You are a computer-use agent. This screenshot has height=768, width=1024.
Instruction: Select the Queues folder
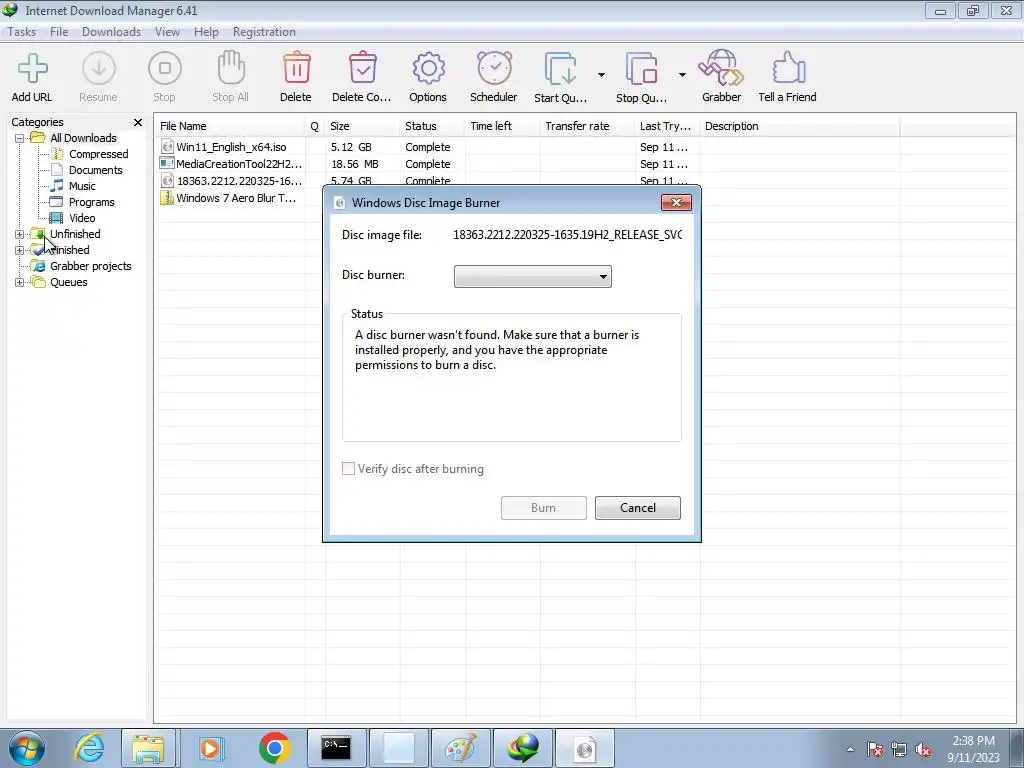[x=69, y=282]
